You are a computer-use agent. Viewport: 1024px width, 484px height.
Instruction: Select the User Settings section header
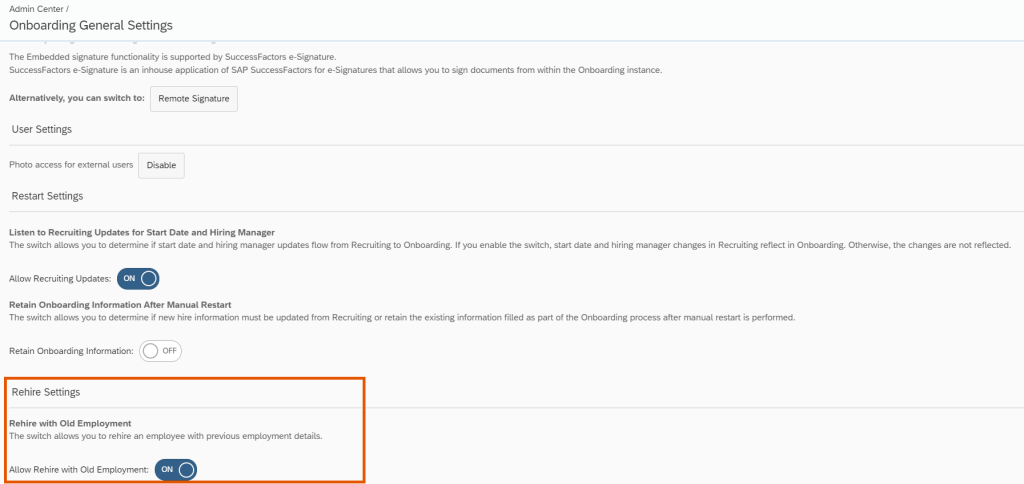tap(41, 130)
